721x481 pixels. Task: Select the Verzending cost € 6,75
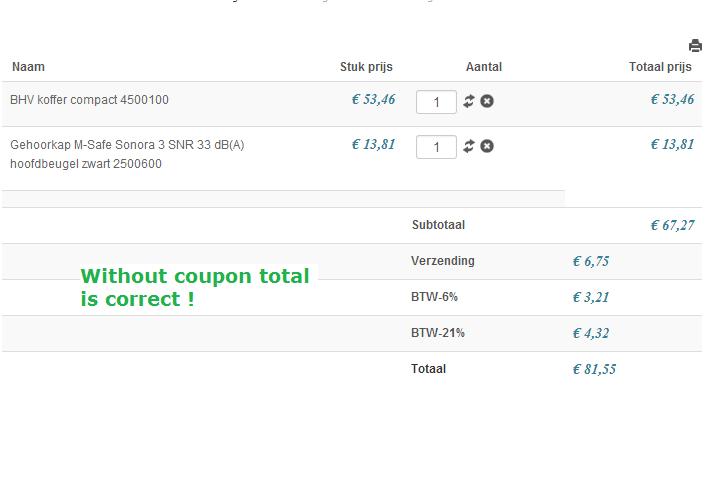tap(590, 261)
